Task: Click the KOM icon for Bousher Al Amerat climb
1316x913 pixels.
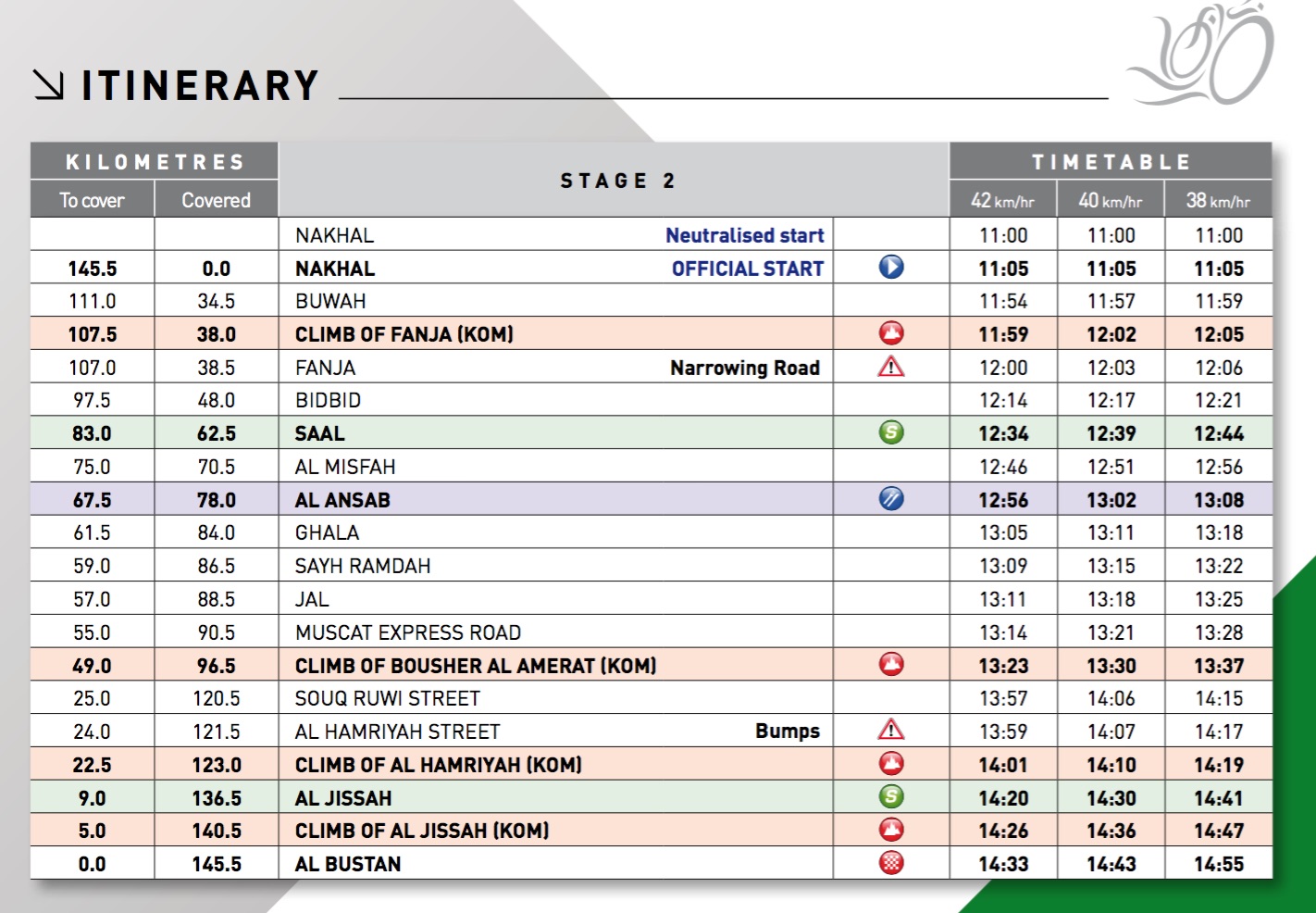Action: (890, 664)
